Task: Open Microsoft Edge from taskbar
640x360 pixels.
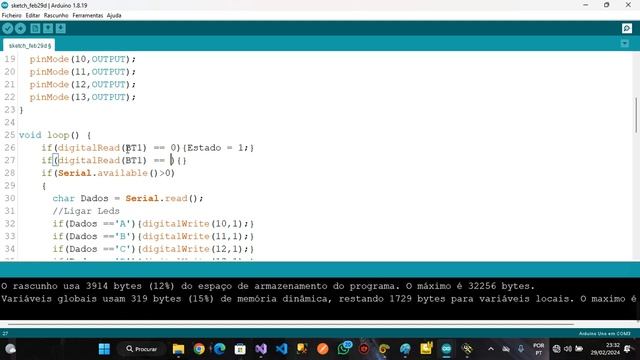Action: coord(220,349)
